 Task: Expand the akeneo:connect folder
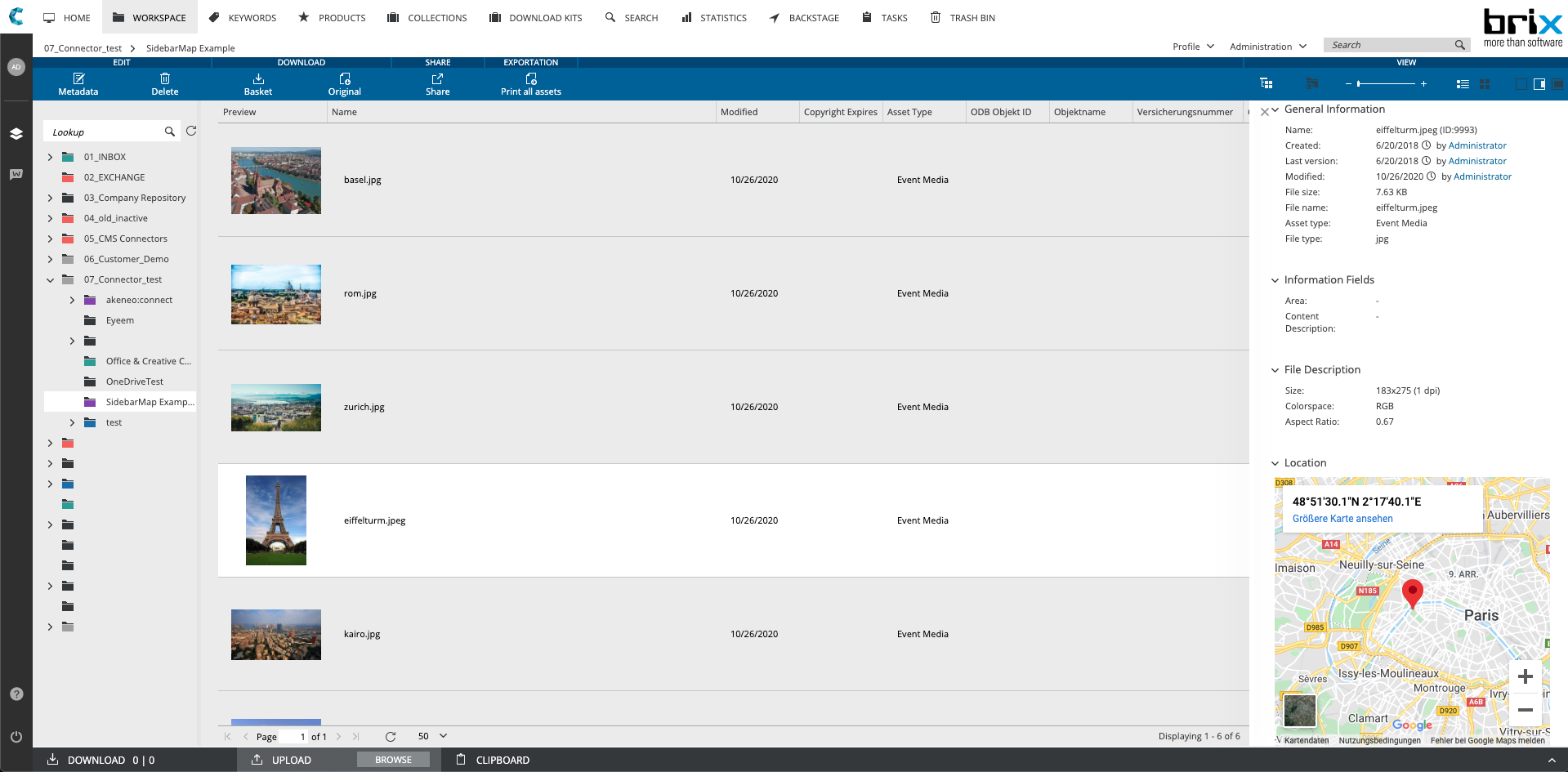coord(72,300)
